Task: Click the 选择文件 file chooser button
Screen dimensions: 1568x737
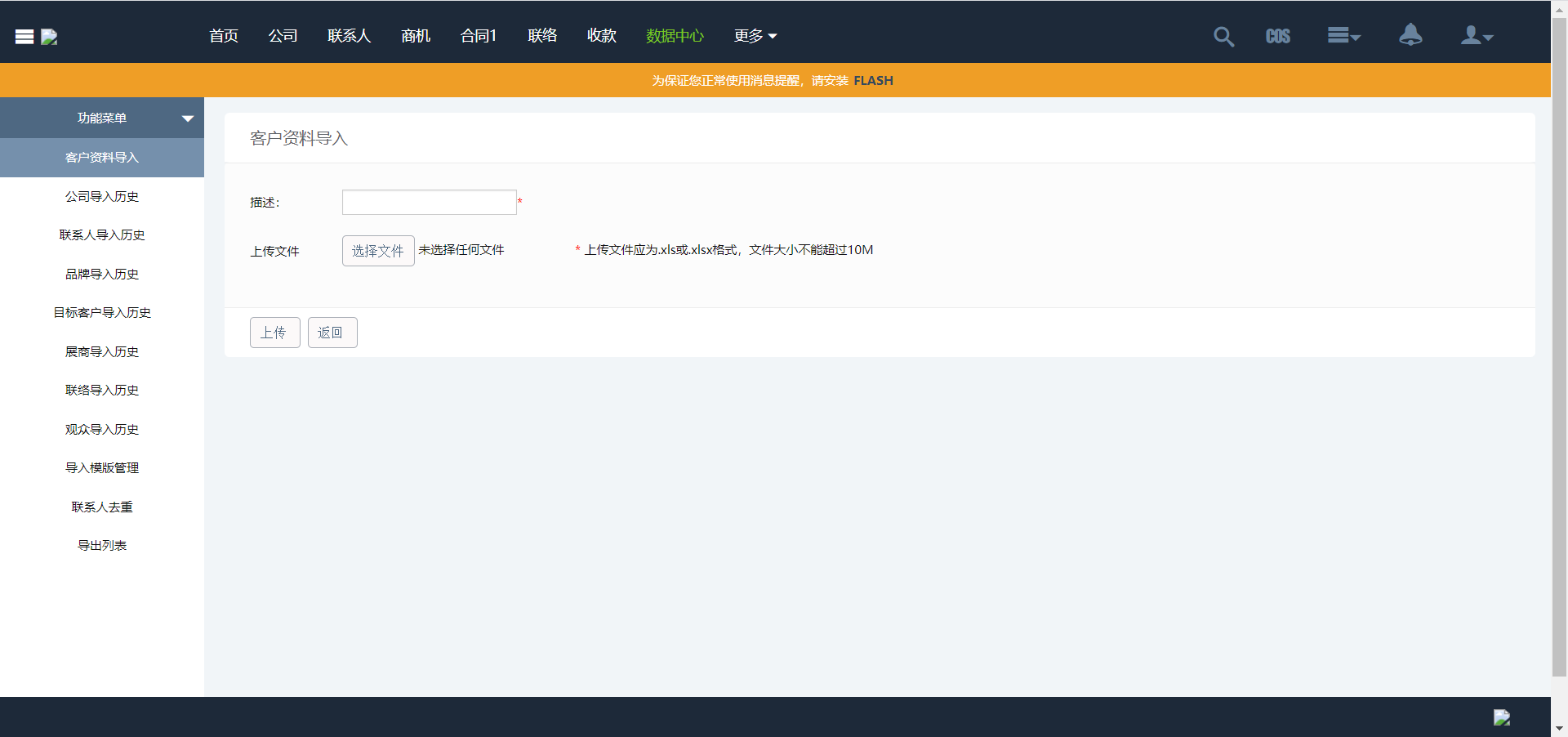Action: coord(378,251)
